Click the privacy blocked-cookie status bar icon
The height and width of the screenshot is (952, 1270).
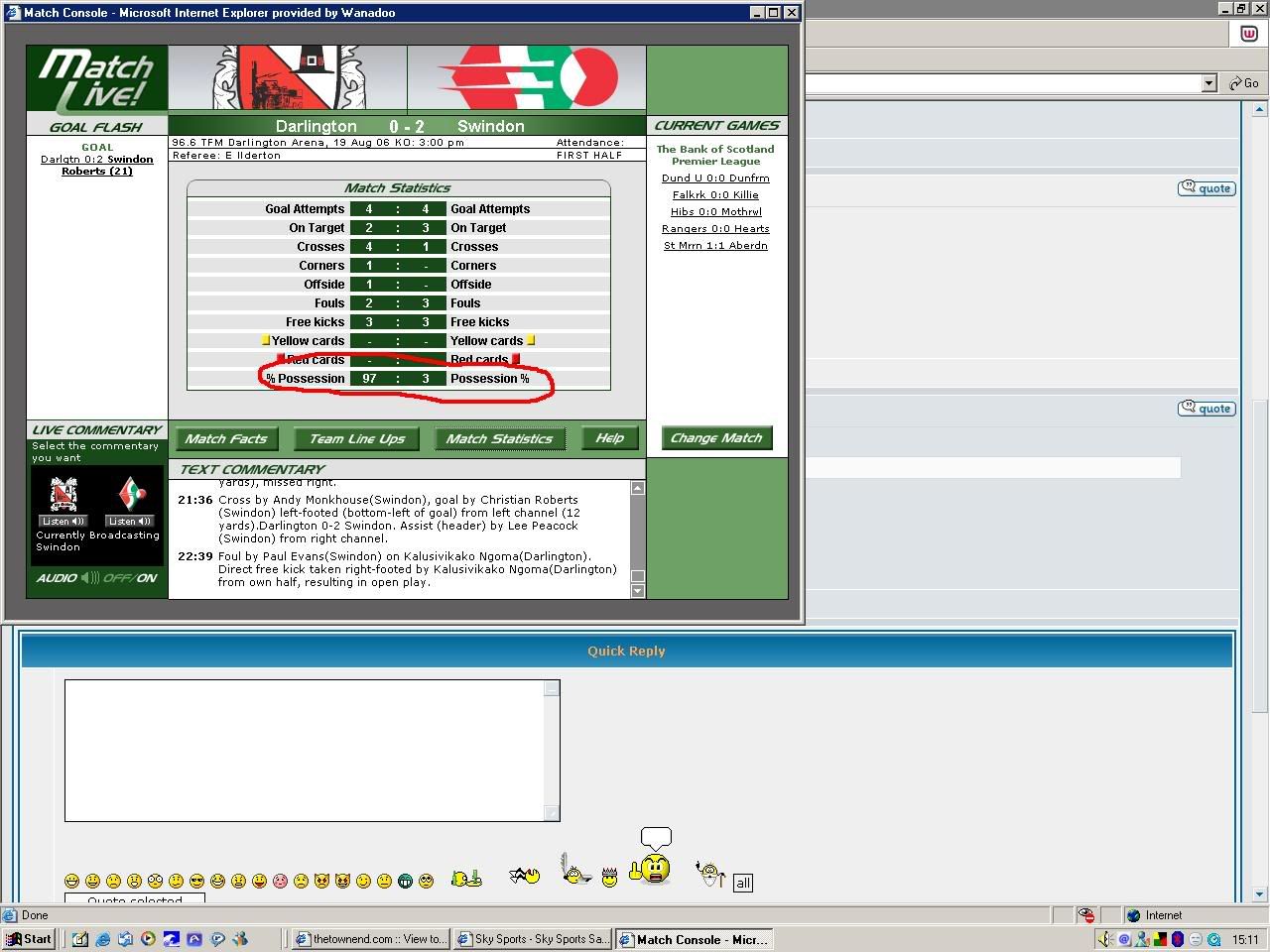pyautogui.click(x=1086, y=915)
